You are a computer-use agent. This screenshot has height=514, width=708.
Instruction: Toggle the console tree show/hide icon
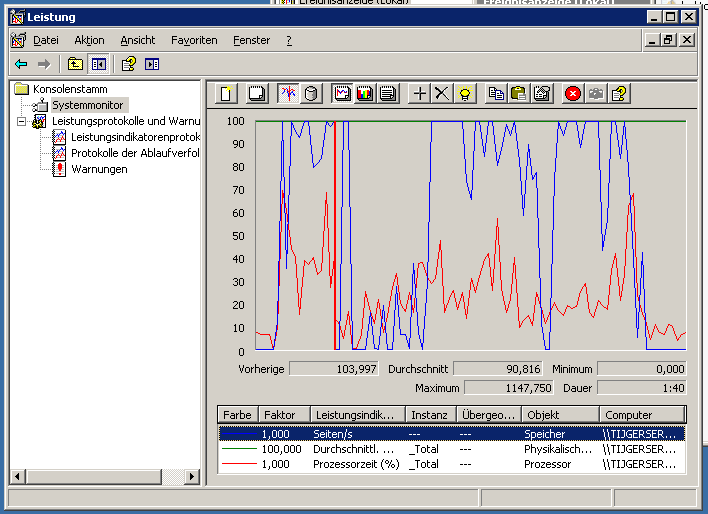[x=98, y=64]
